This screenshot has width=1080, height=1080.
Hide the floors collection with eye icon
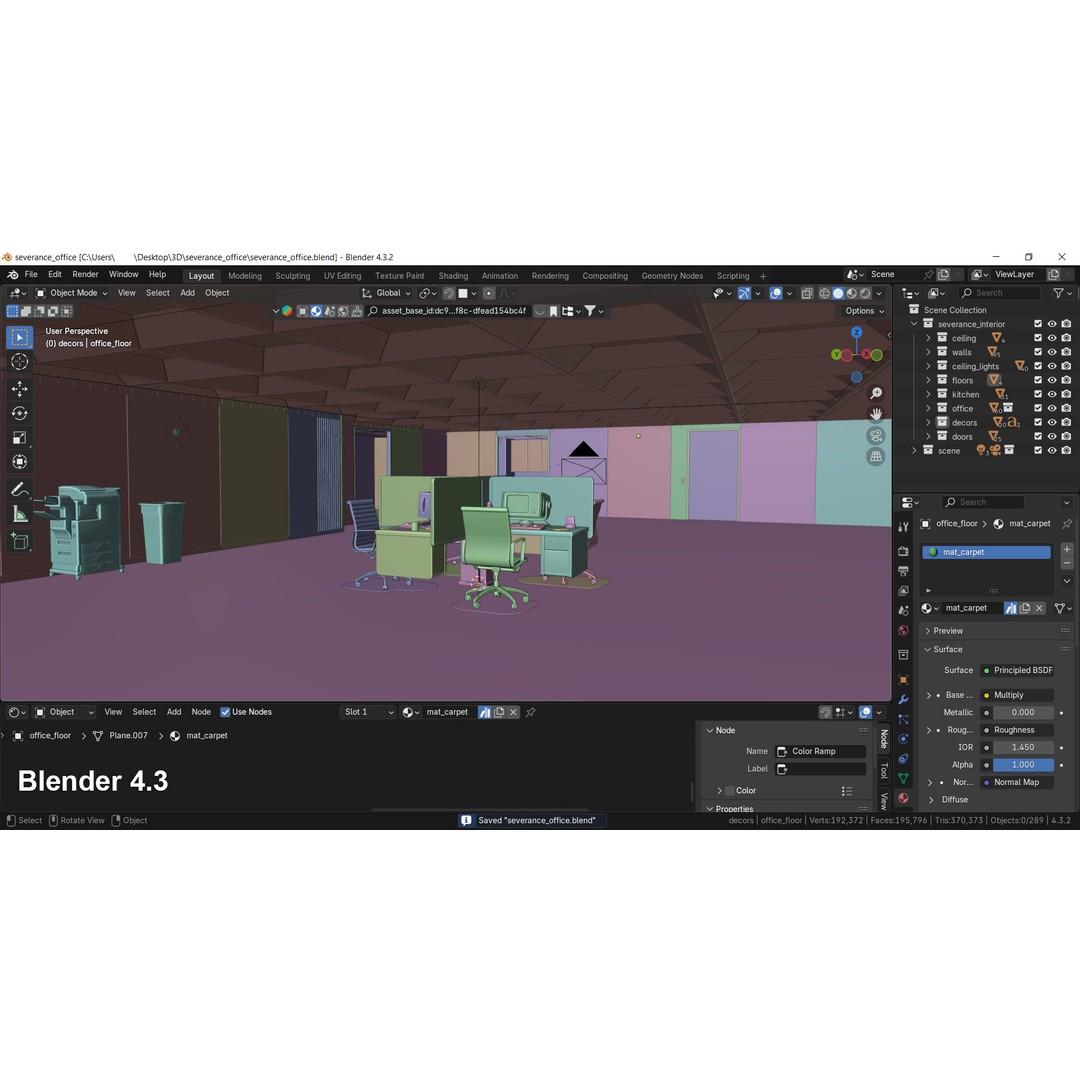point(1052,380)
